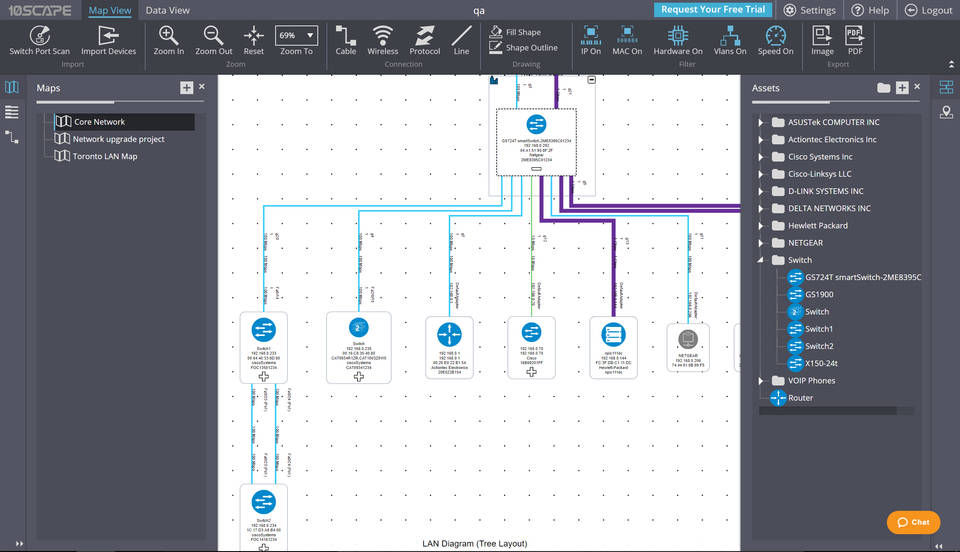Expand the Cisco Systems Inc folder
Screen dimensions: 960x552
[761, 157]
